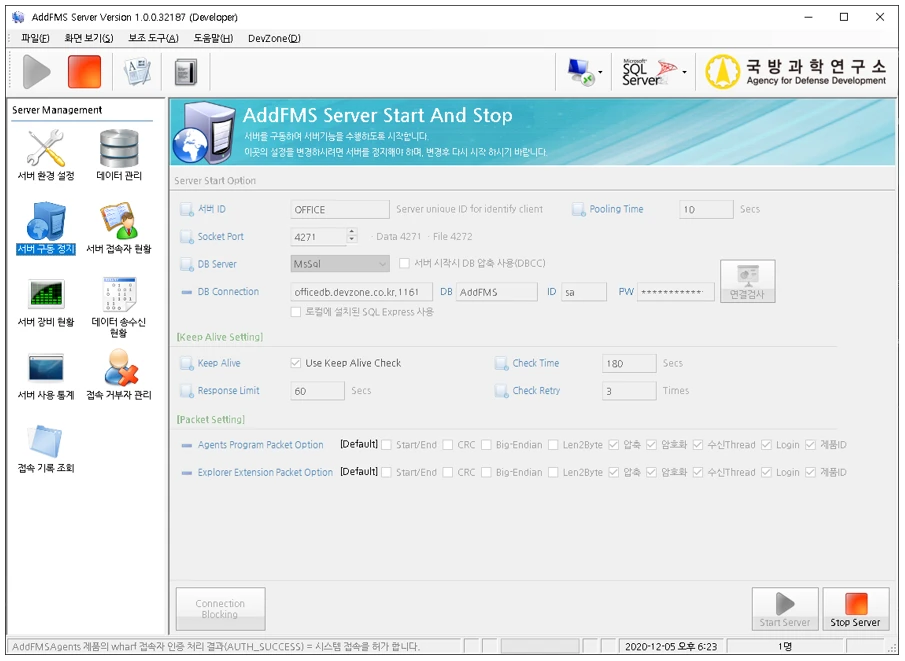
Task: Click the Pooling Time label icon
Action: coord(578,209)
